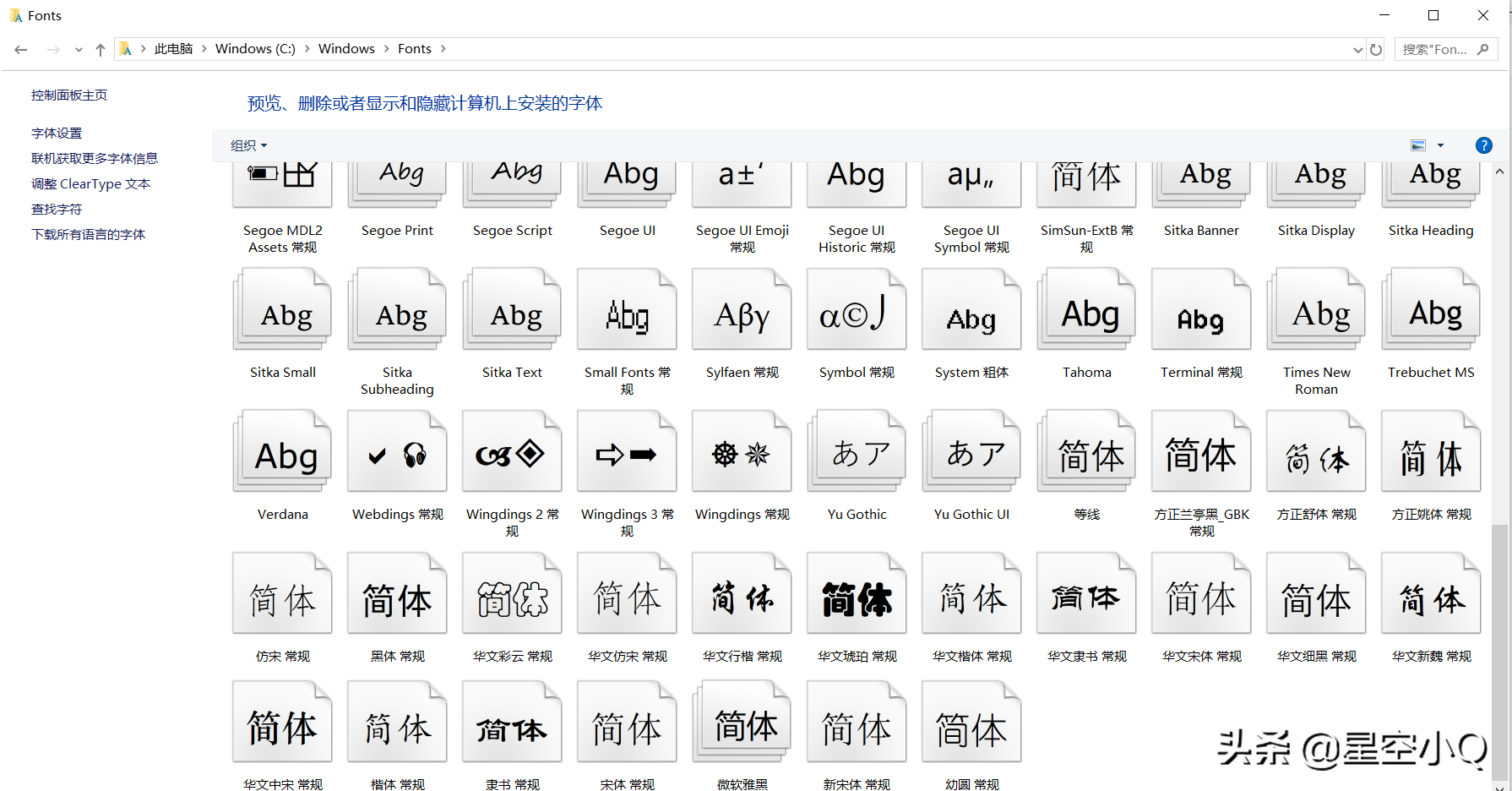Select the Segoe Script font icon
This screenshot has height=791, width=1512.
tap(512, 185)
